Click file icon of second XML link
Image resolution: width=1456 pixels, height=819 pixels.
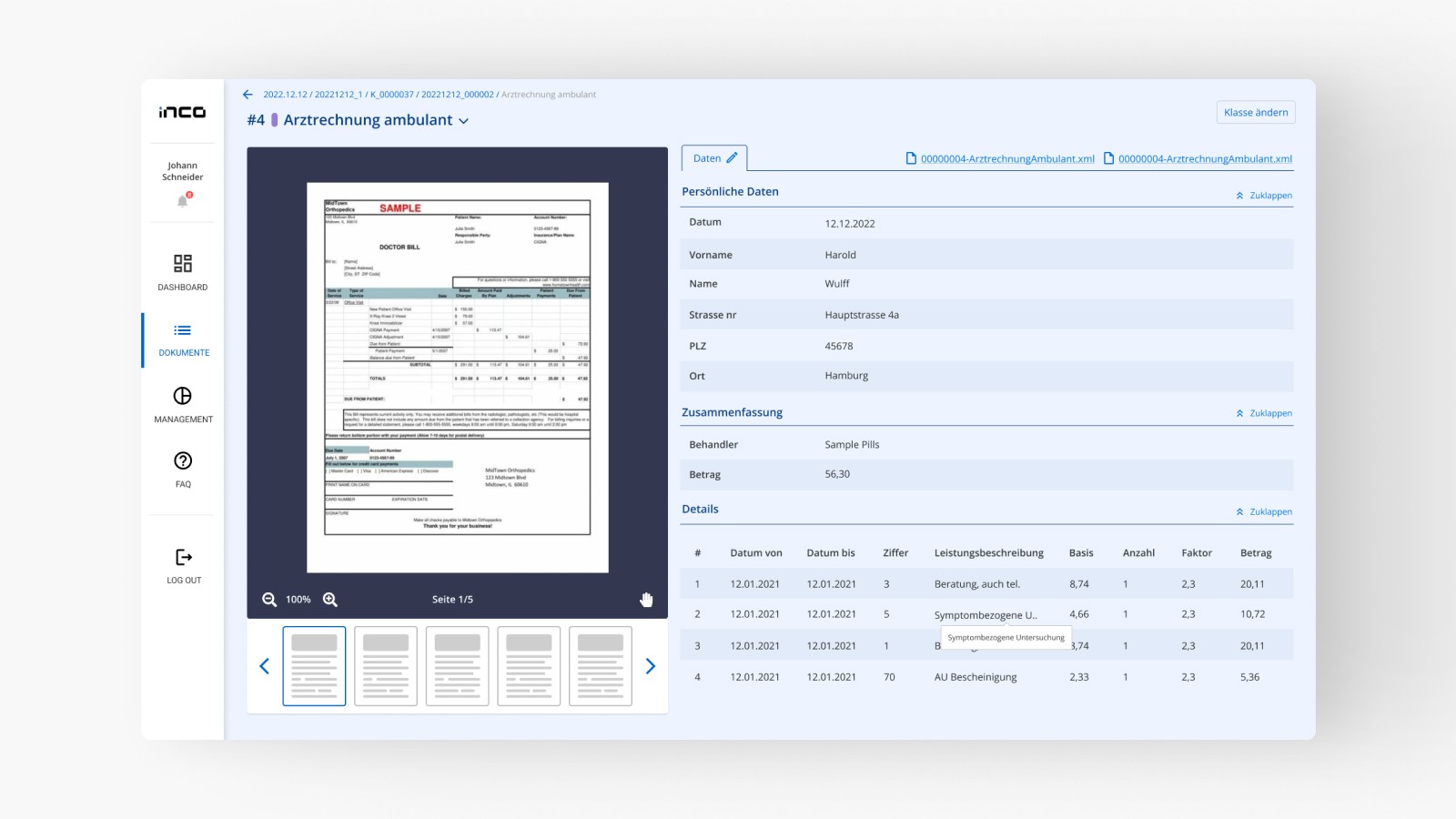coord(1108,158)
